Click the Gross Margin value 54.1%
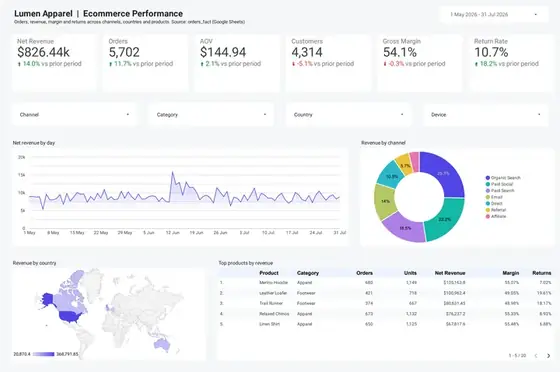Viewport: 560px width, 372px height. click(400, 52)
